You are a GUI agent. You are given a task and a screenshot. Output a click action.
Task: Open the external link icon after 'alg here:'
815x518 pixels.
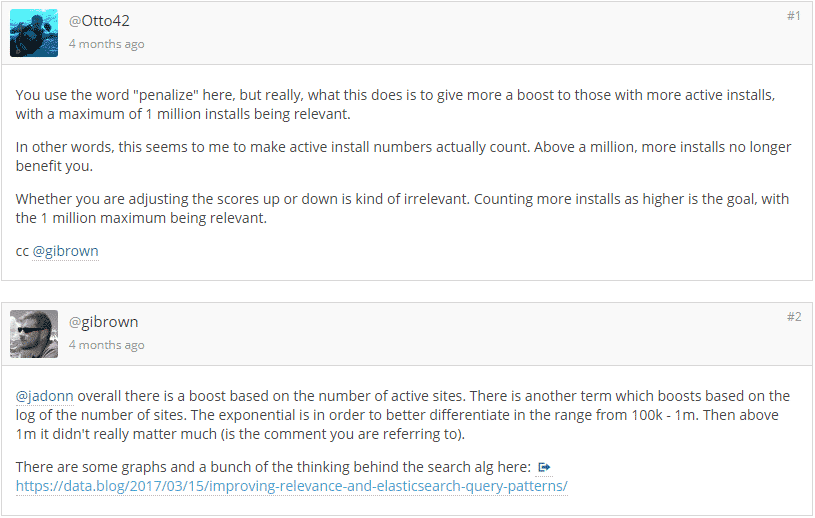click(544, 467)
